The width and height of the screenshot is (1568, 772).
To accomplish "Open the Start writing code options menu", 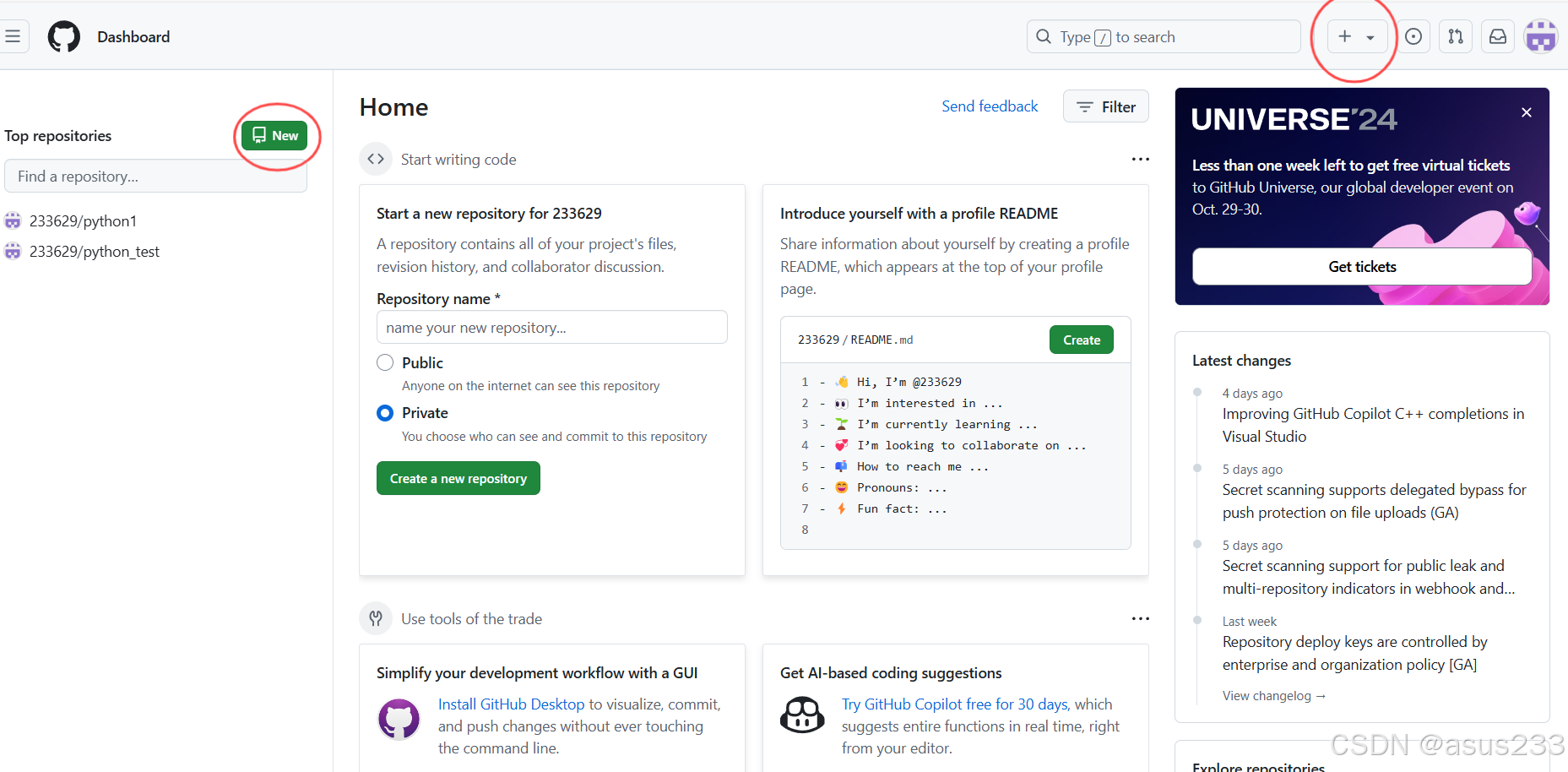I will tap(1141, 159).
